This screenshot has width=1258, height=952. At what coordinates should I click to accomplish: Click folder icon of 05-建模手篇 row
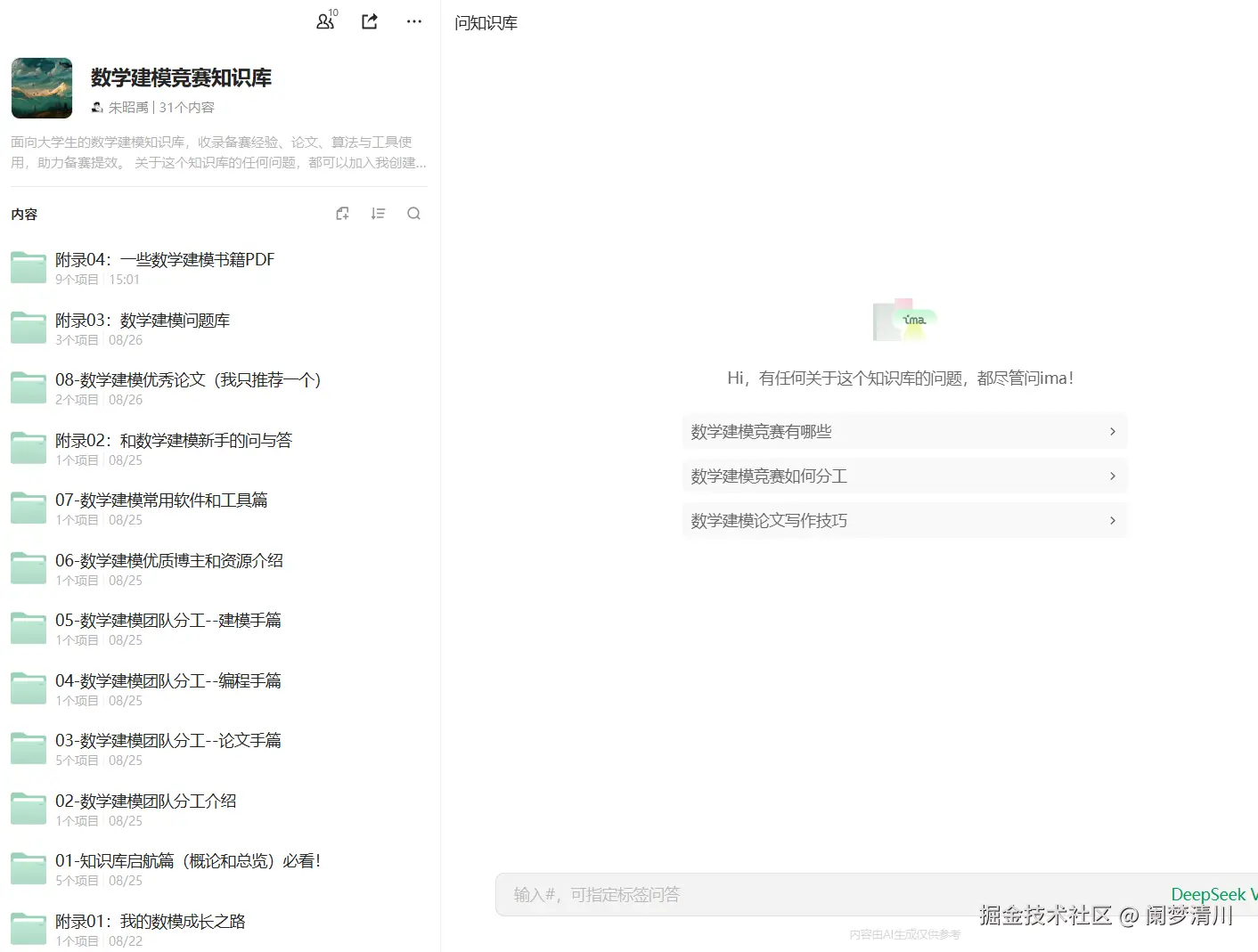(29, 628)
